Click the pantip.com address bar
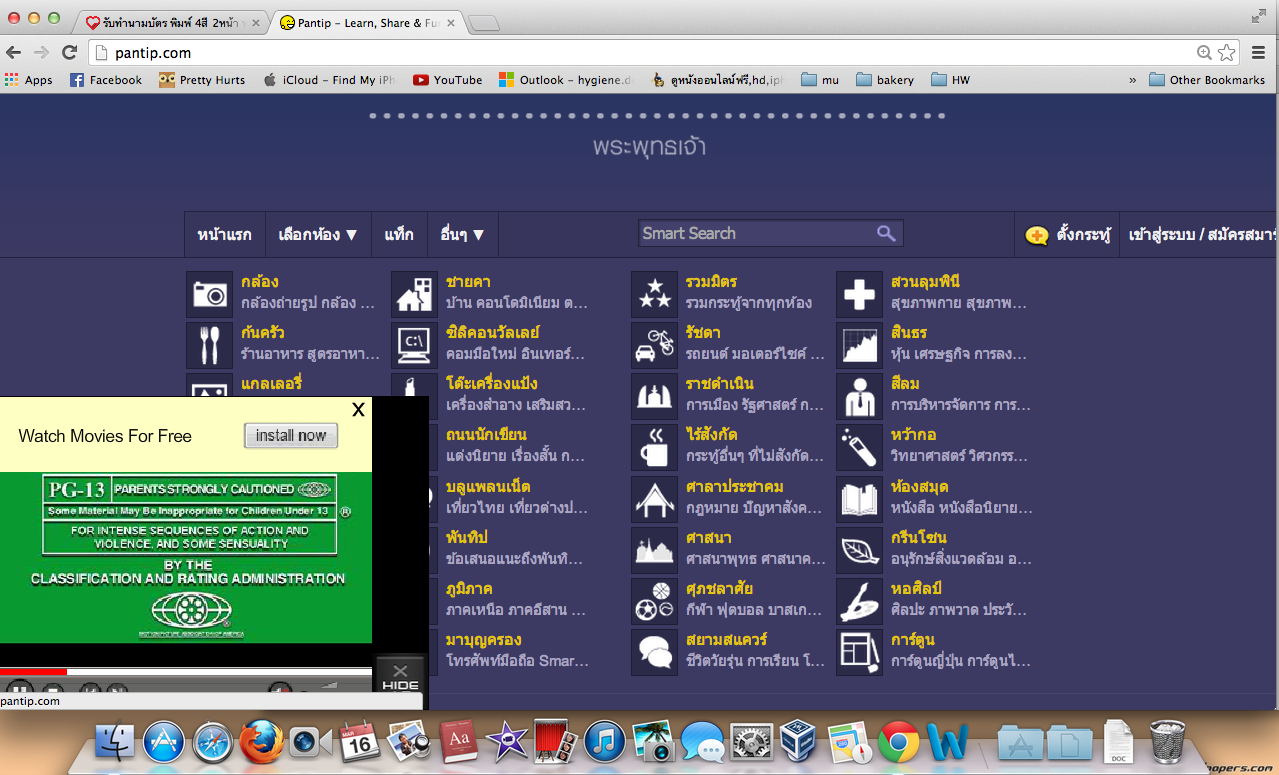 point(640,53)
